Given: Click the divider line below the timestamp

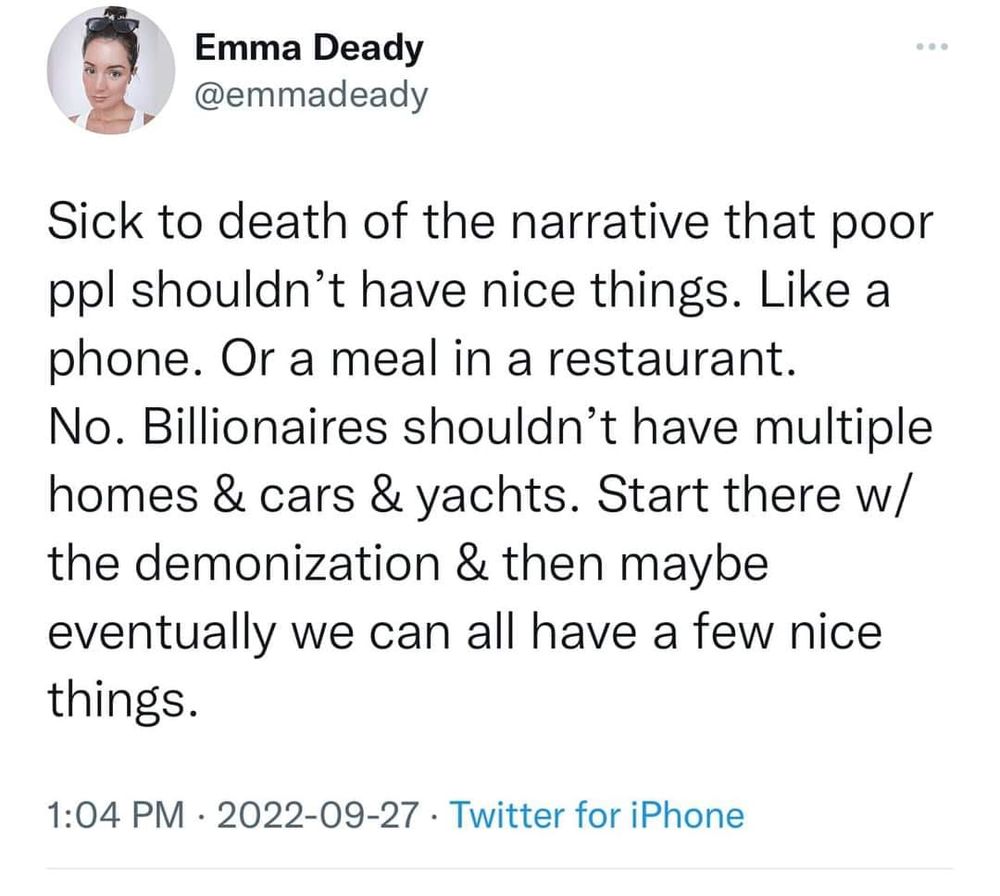Looking at the screenshot, I should click(500, 868).
